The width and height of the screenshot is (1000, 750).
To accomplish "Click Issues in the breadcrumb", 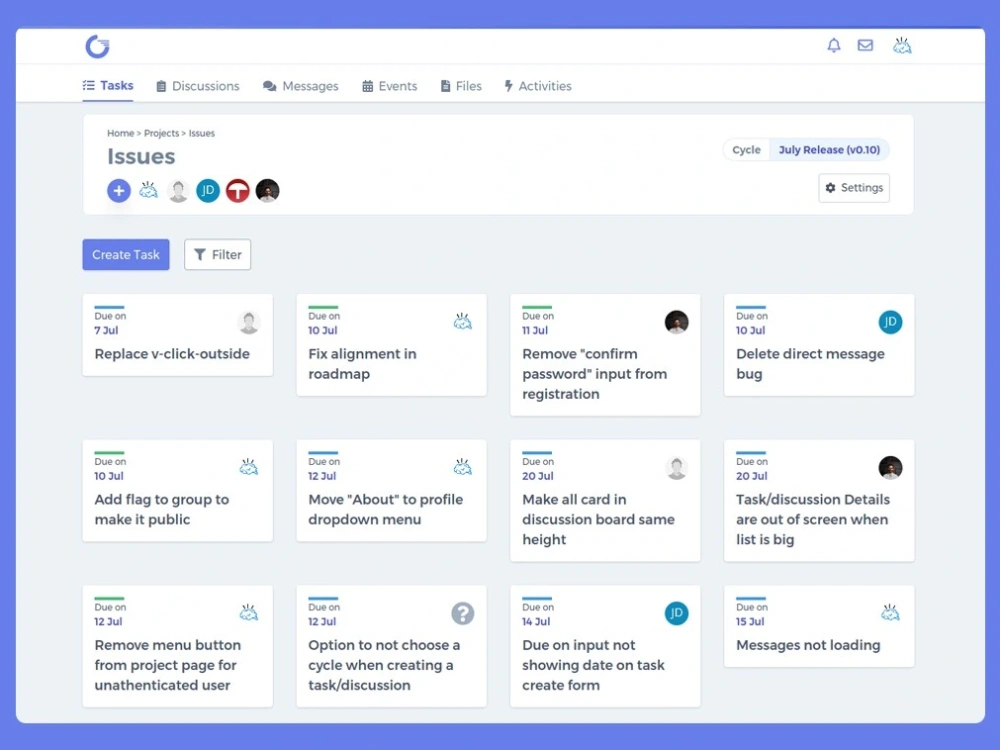I will click(202, 133).
